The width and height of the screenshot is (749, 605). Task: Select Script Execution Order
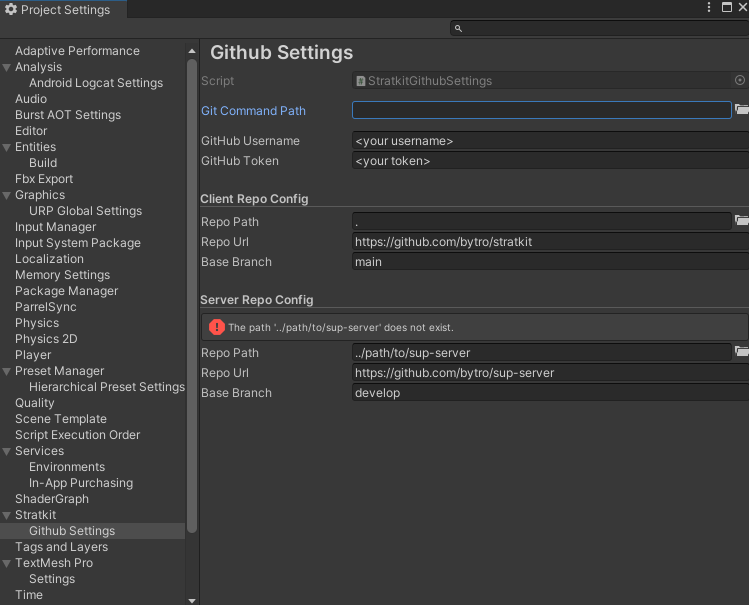[x=77, y=435]
